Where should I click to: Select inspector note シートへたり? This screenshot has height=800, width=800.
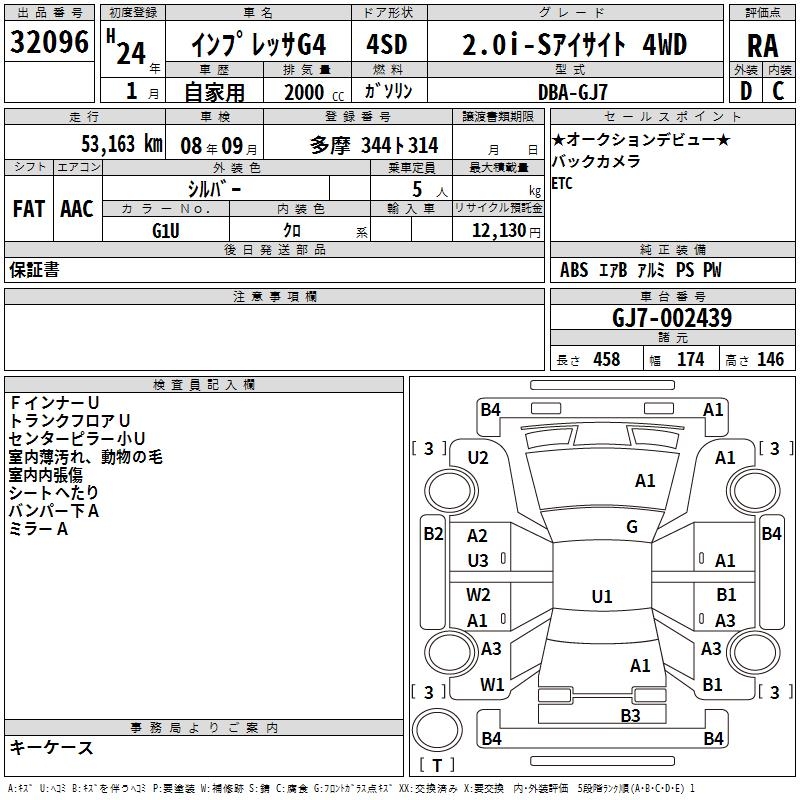coord(54,493)
